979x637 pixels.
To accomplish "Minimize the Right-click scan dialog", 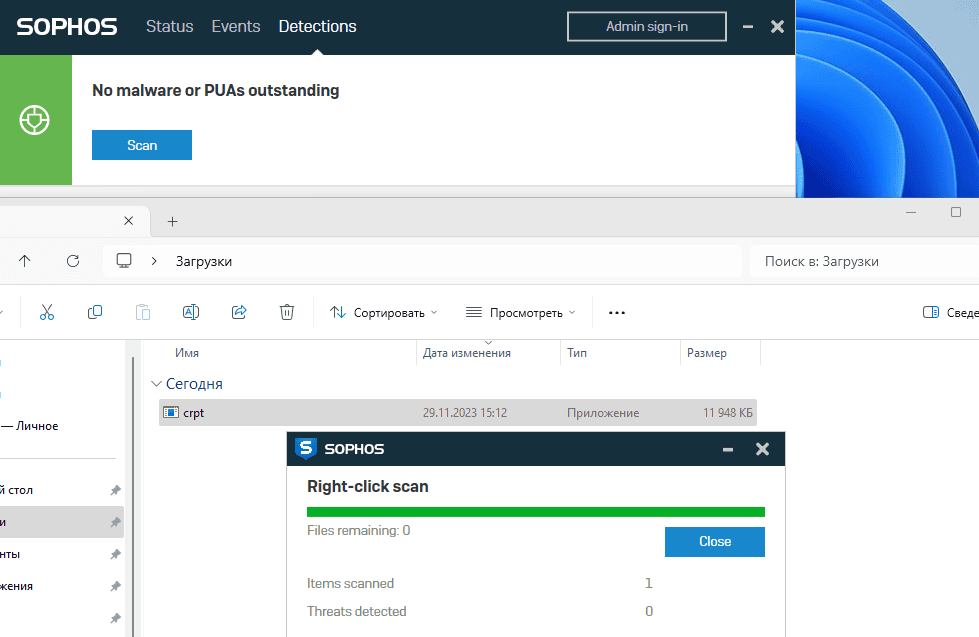I will (x=728, y=449).
